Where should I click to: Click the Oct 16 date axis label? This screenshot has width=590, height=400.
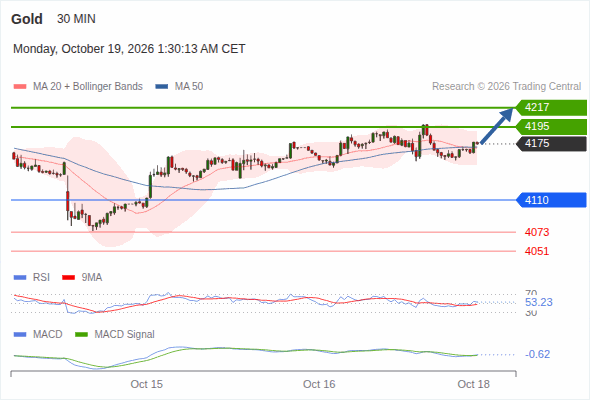tap(319, 384)
